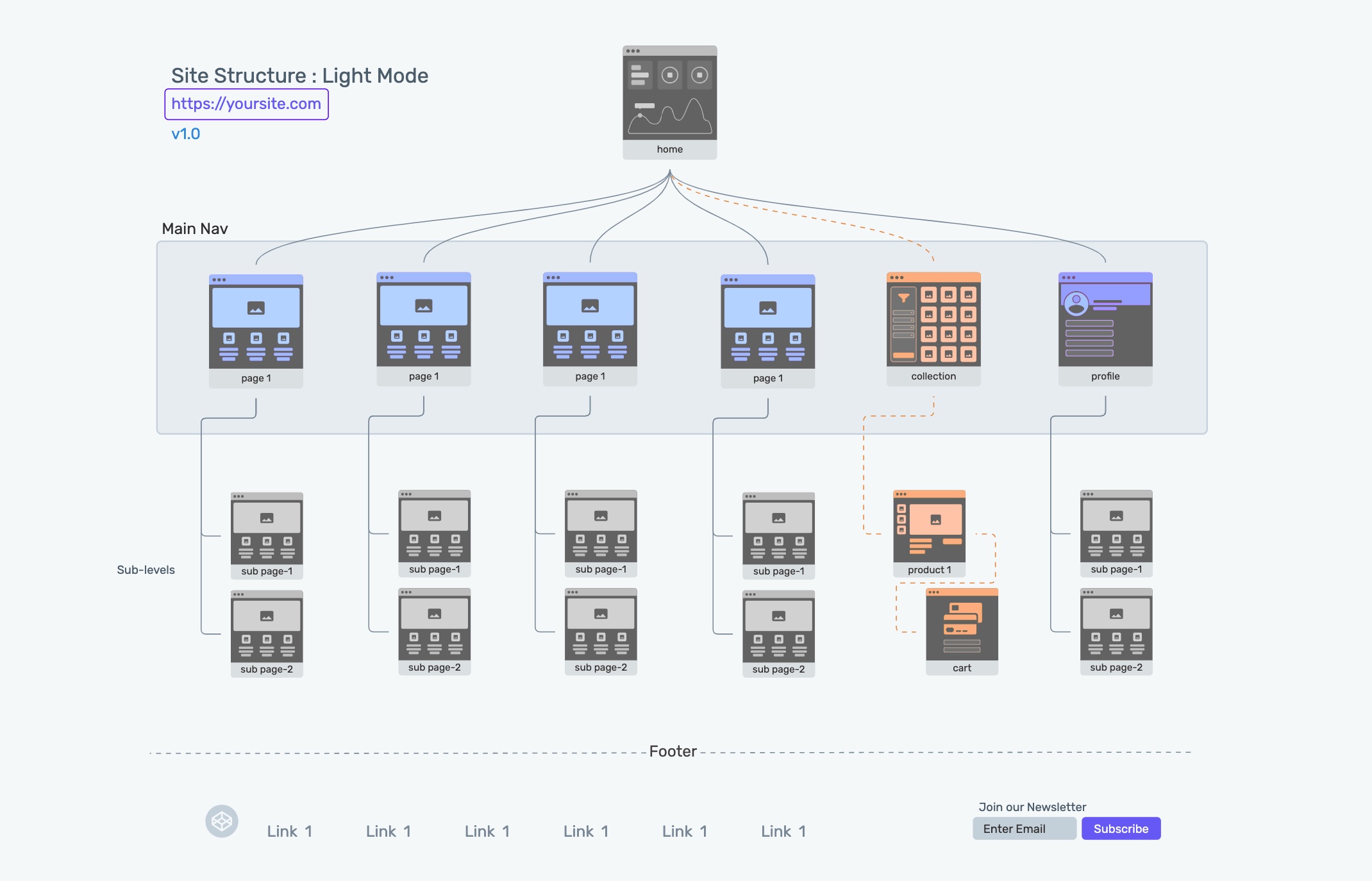Click the user avatar icon in profile card
The width and height of the screenshot is (1372, 881).
(1076, 303)
